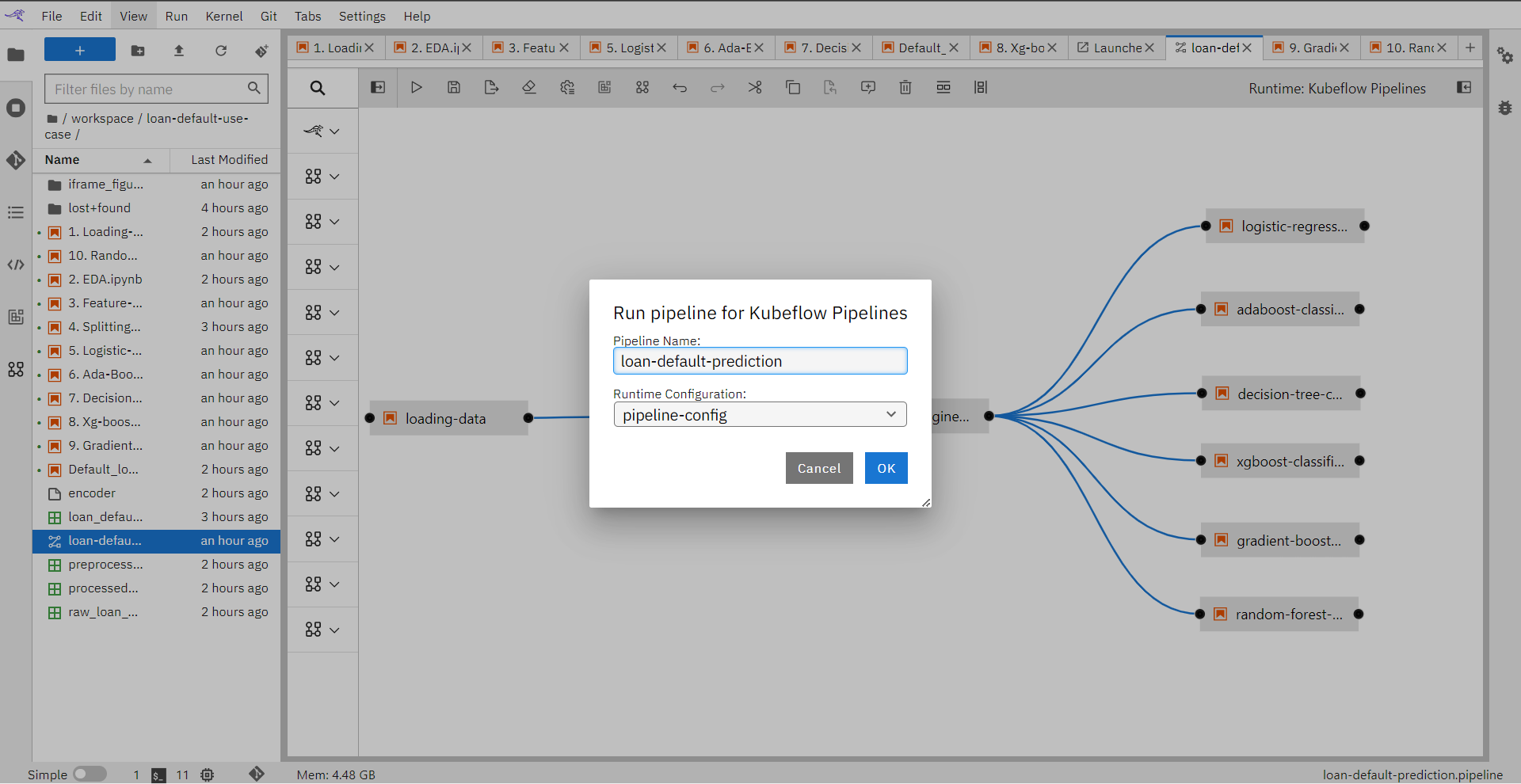Screen dimensions: 1521x784
Task: Click the Add Comment icon
Action: coord(868,88)
